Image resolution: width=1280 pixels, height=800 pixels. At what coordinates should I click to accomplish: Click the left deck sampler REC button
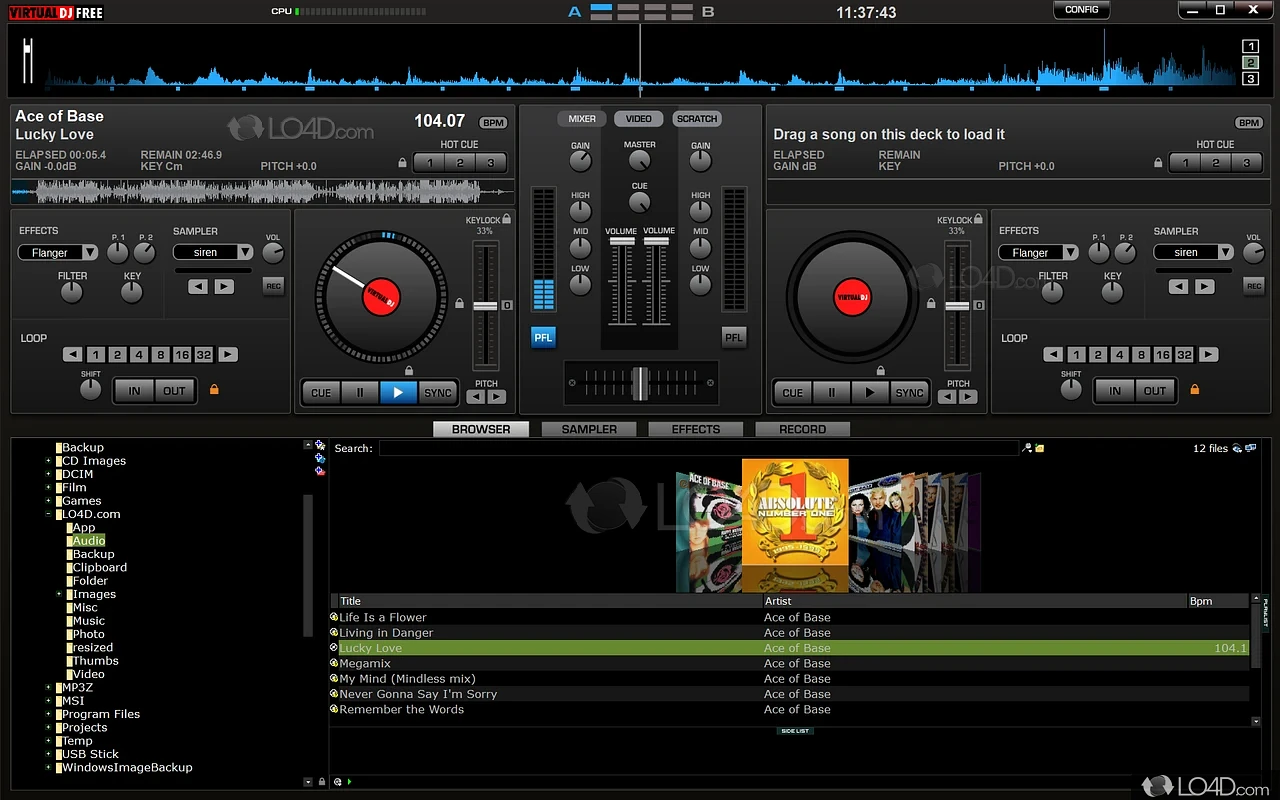(273, 286)
